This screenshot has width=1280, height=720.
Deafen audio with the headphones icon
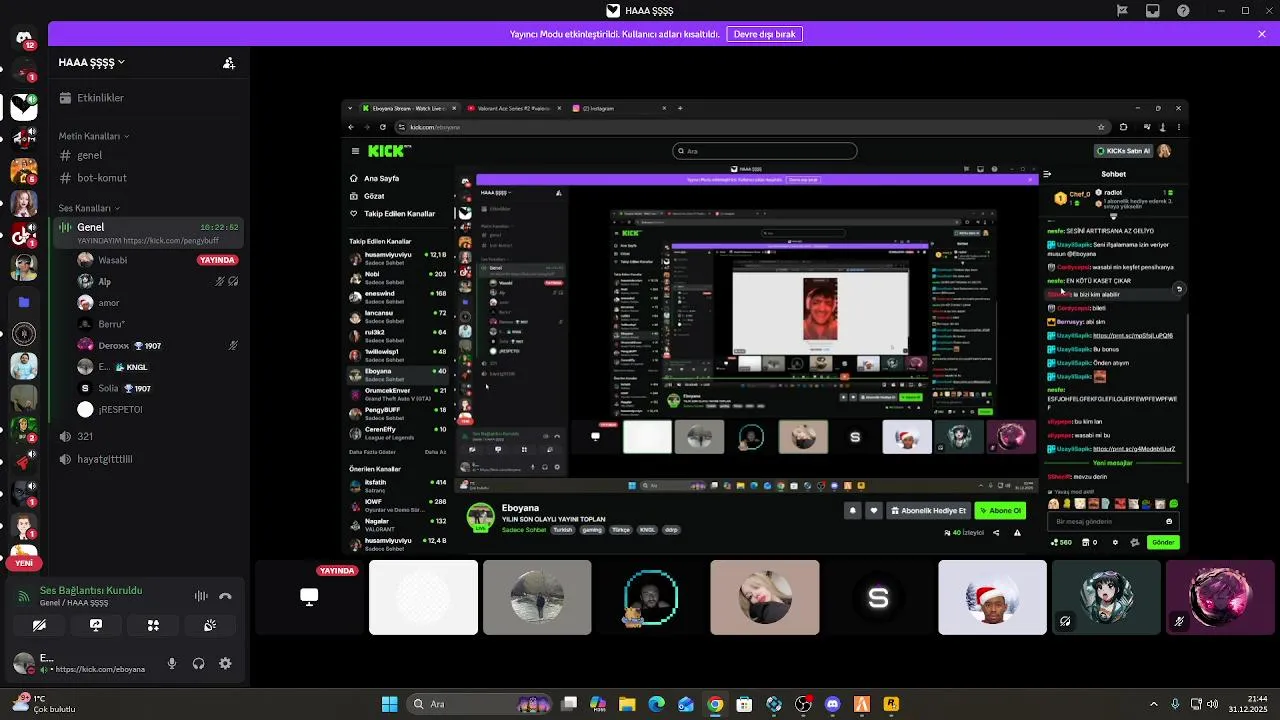coord(198,663)
